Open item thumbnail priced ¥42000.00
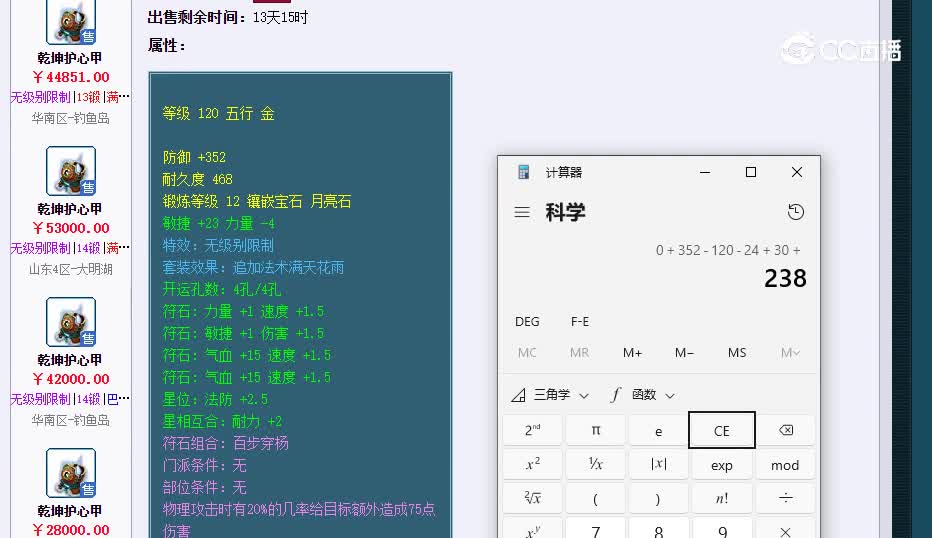932x538 pixels. click(x=71, y=322)
